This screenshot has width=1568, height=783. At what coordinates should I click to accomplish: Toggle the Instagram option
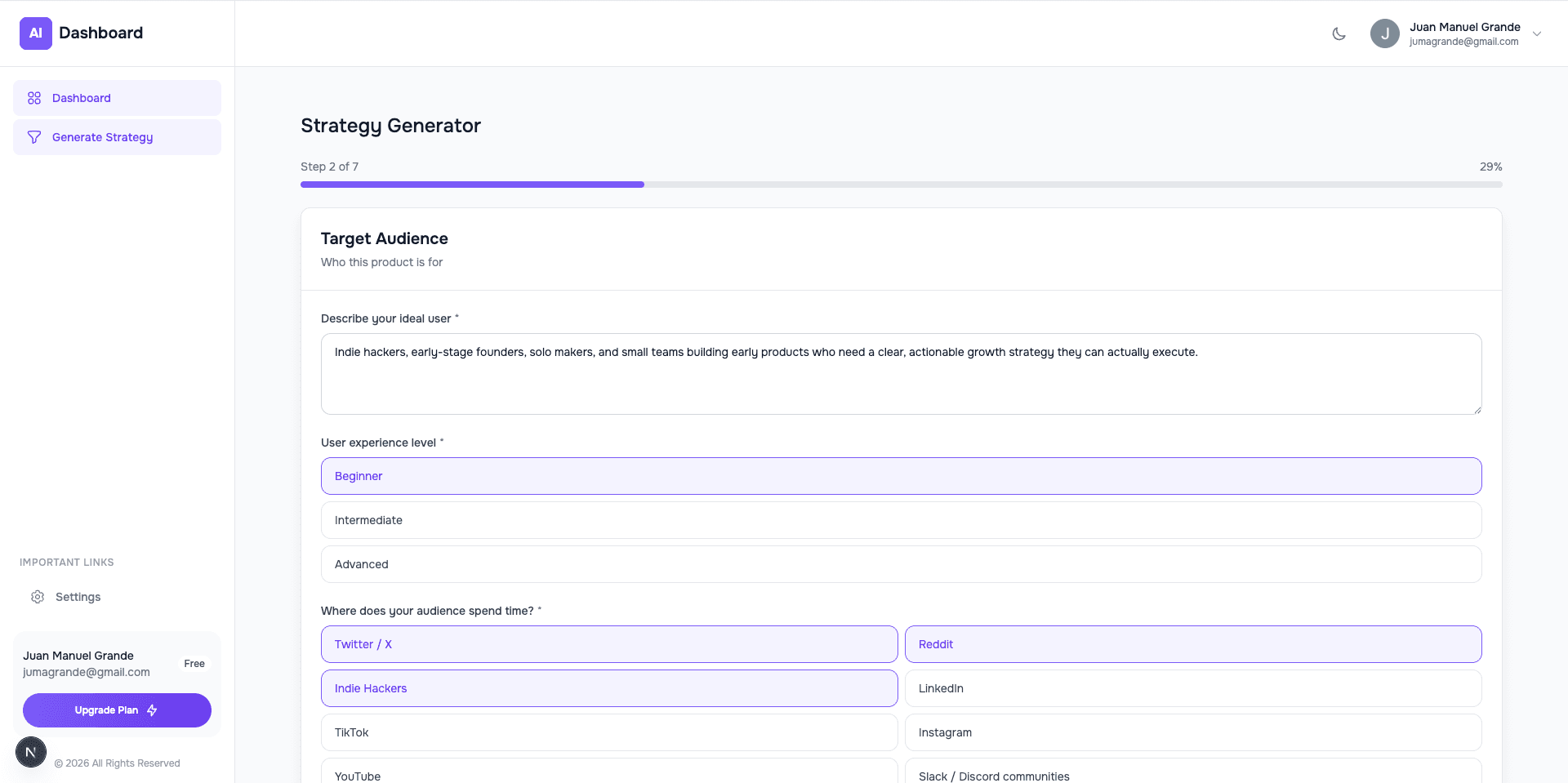click(1193, 732)
